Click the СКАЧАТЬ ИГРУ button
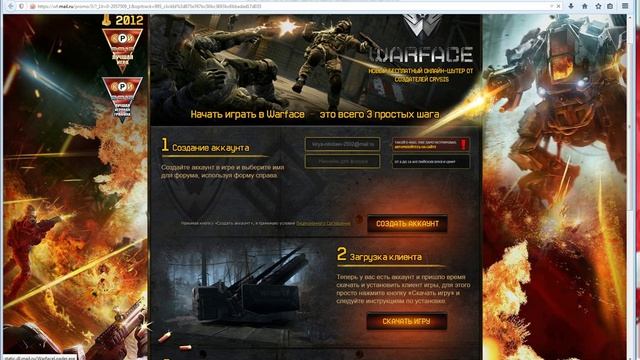640x360 pixels. tap(407, 322)
